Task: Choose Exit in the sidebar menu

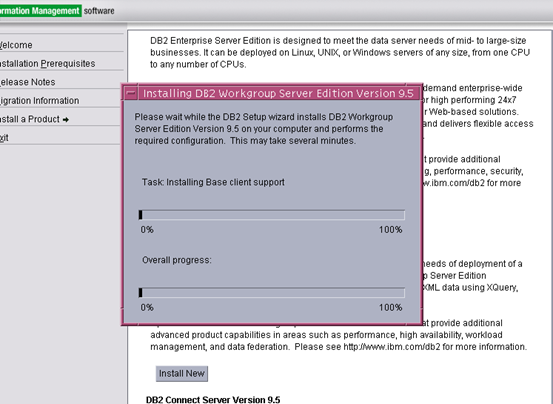Action: (4, 138)
